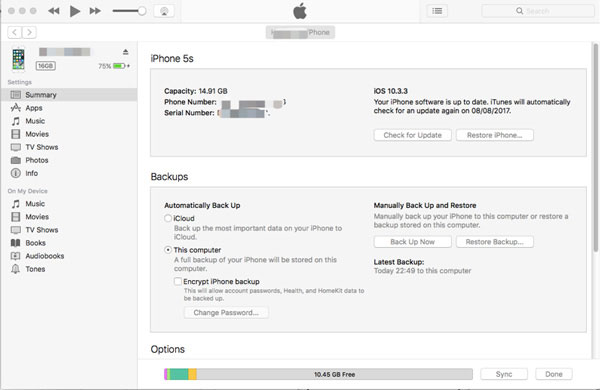Open TV Shows under Settings

(x=69, y=147)
